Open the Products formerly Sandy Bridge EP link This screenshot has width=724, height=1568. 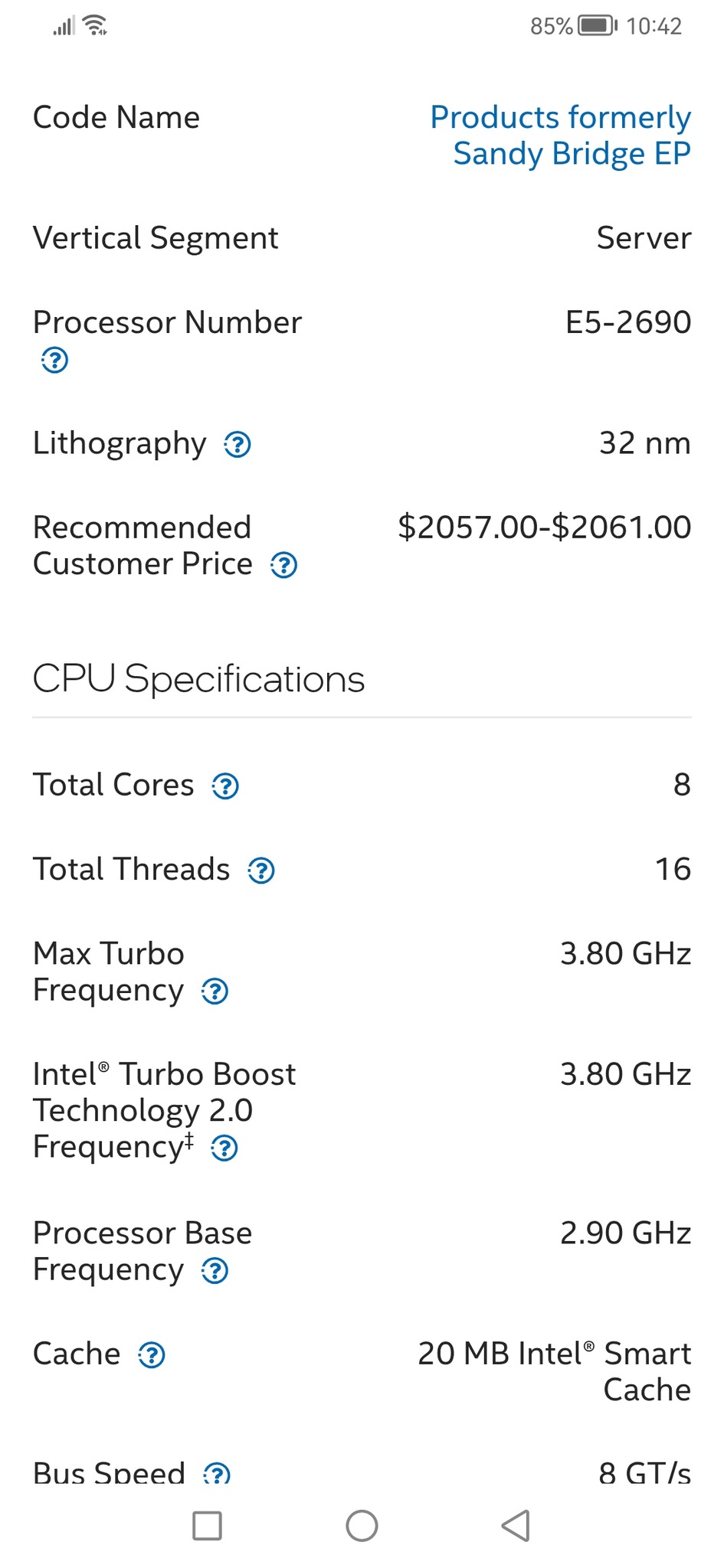coord(560,136)
